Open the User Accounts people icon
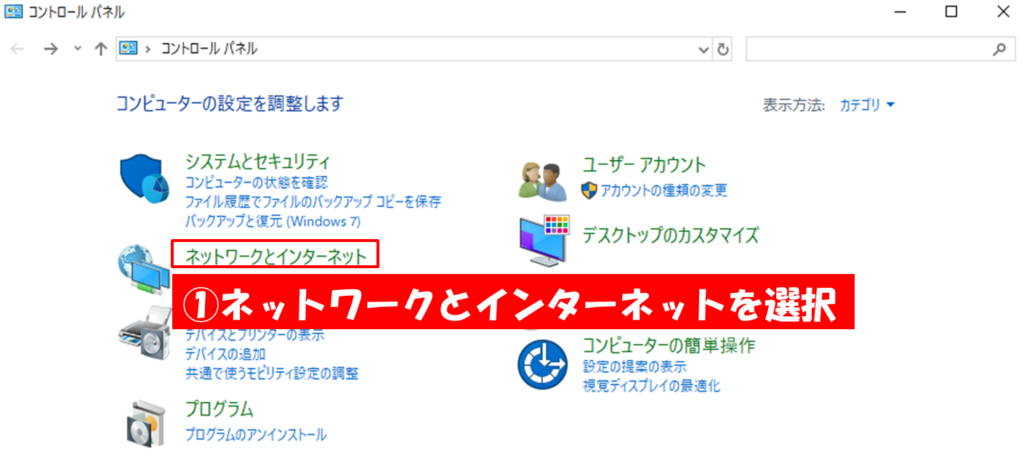1024x468 pixels. [x=543, y=181]
